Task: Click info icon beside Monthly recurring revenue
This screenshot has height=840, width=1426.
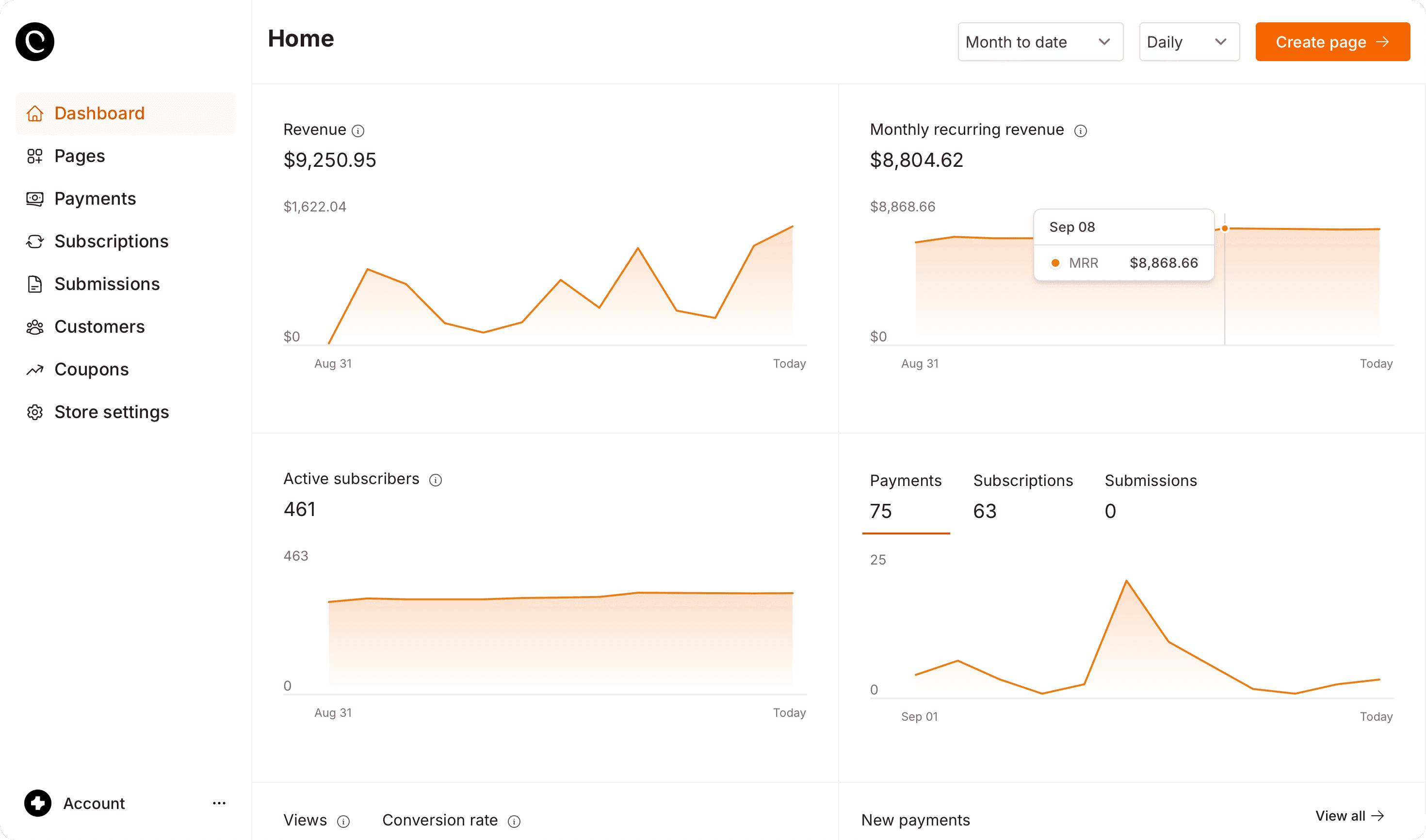Action: coord(1080,131)
